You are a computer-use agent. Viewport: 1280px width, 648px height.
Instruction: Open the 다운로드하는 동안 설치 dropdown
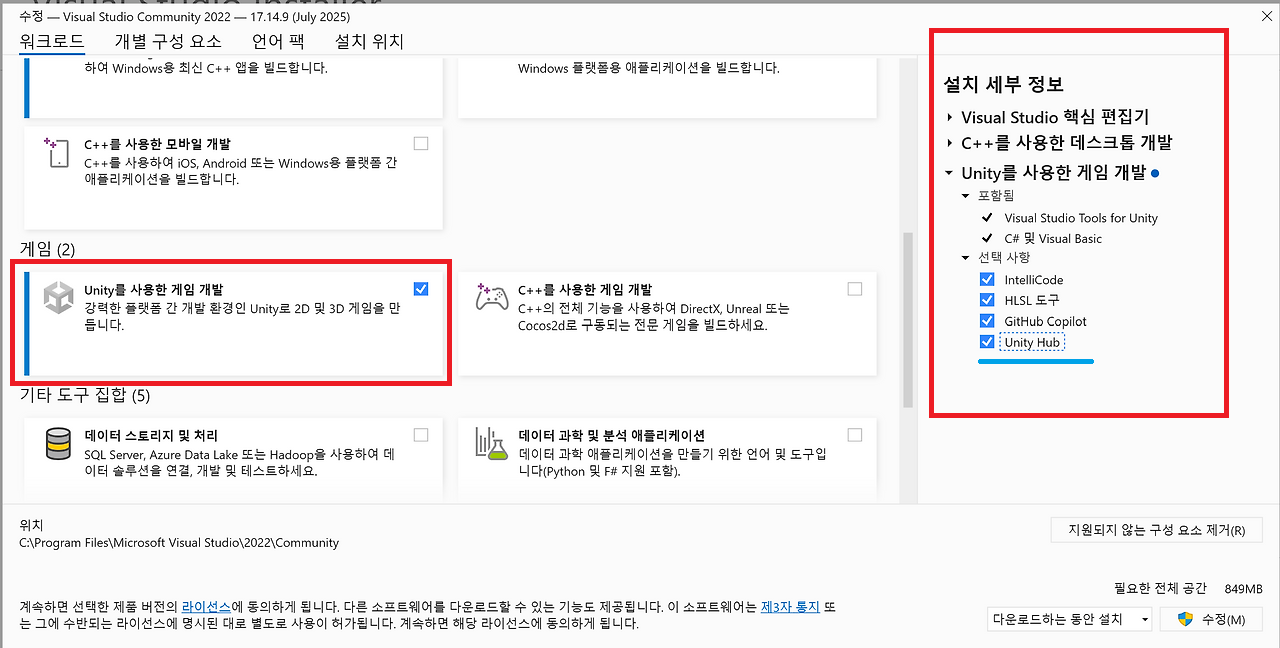point(1069,619)
